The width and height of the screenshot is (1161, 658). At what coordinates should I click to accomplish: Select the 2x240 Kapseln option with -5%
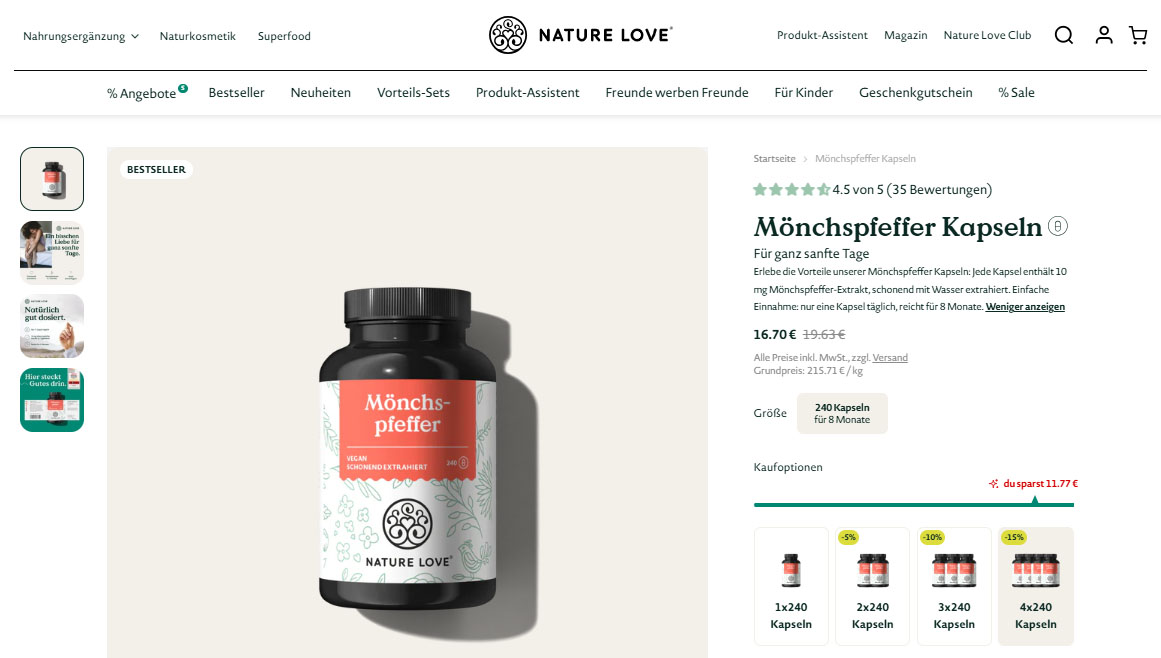pyautogui.click(x=872, y=586)
